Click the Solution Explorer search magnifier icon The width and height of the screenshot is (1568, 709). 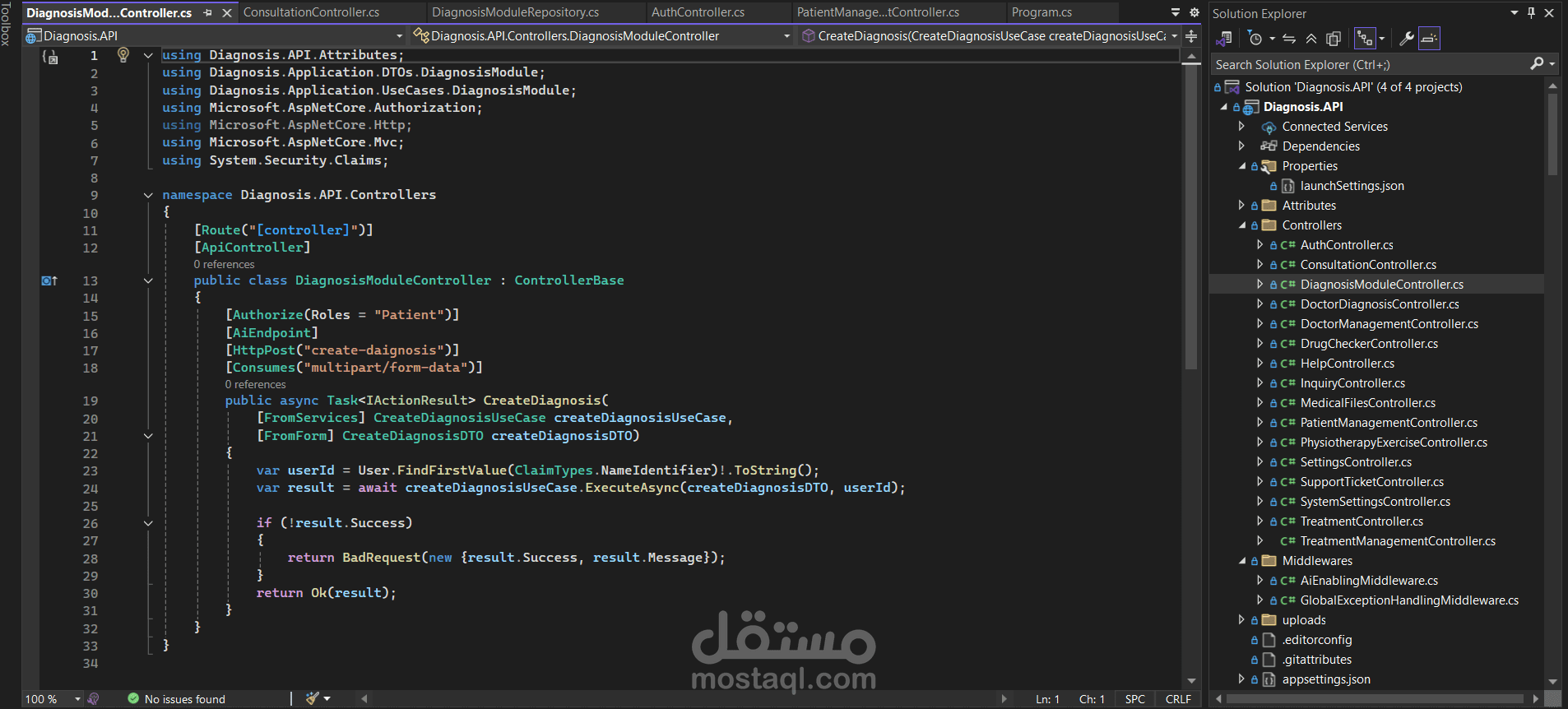(1537, 64)
